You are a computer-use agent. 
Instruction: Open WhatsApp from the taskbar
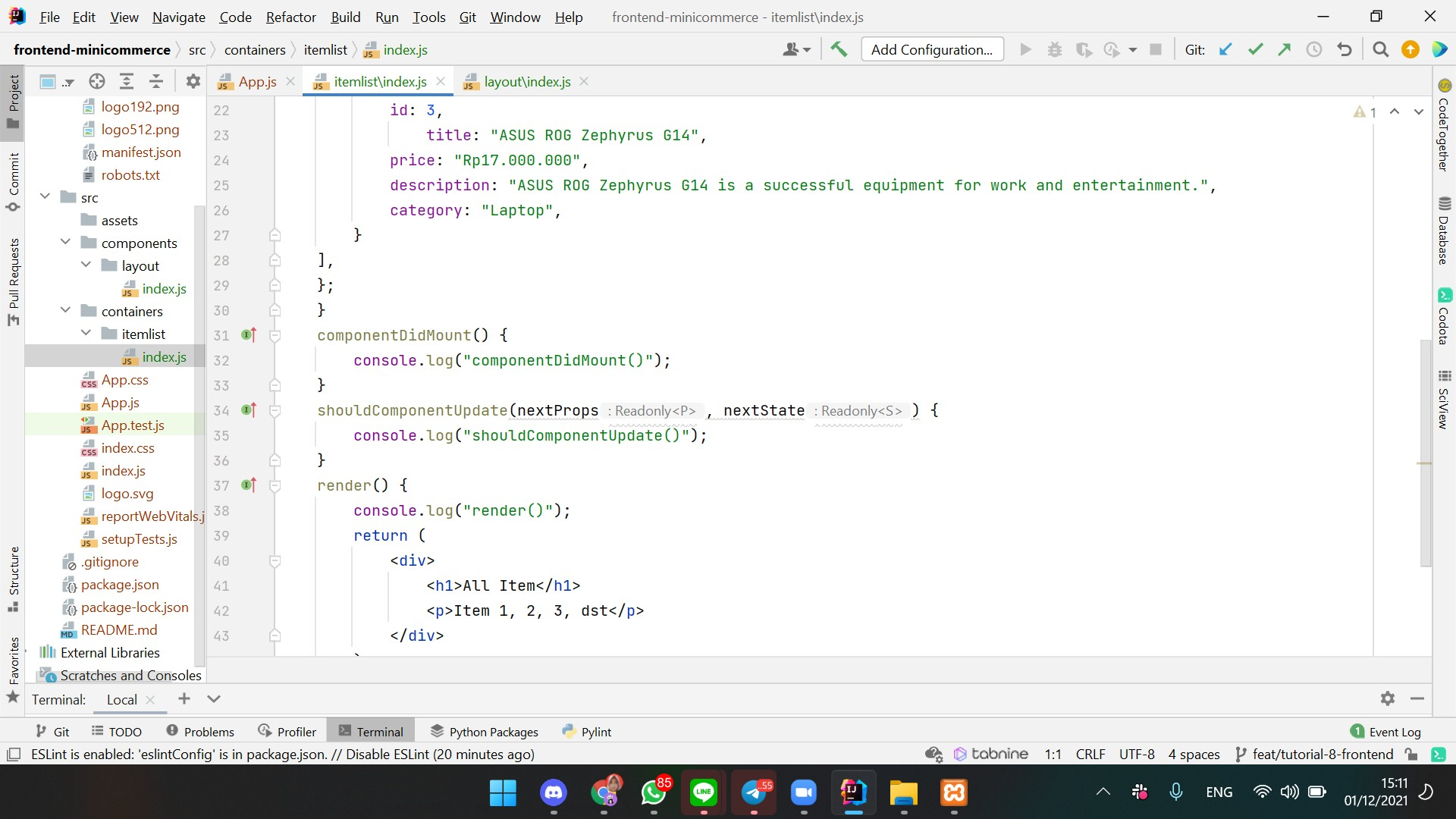[654, 793]
